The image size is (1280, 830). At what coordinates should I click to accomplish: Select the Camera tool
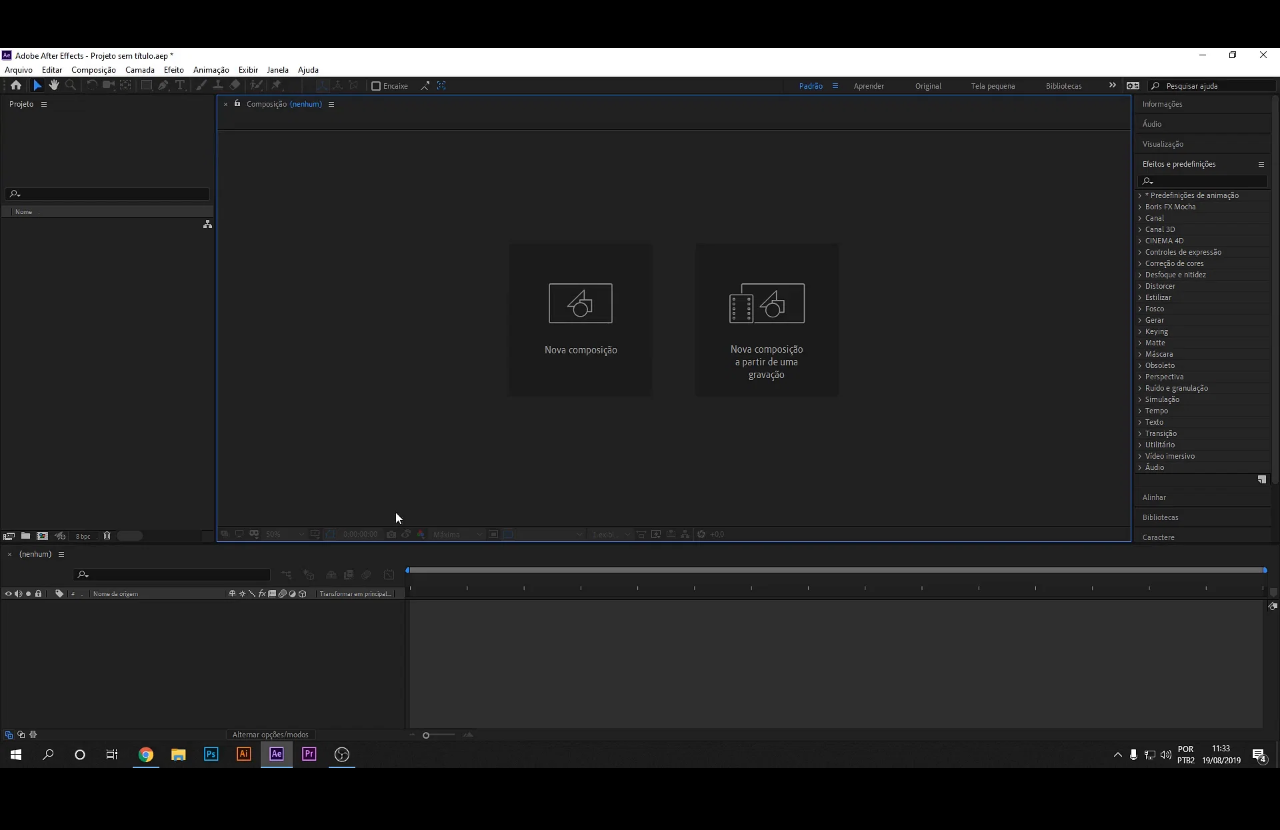pos(108,85)
